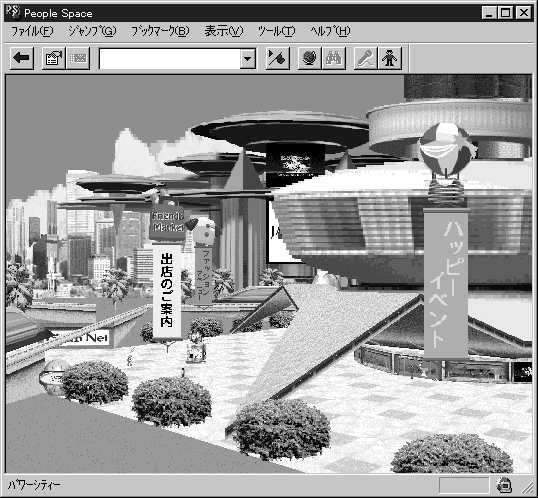The height and width of the screenshot is (498, 538).
Task: Open the ヘルプ(H) menu
Action: pos(330,32)
